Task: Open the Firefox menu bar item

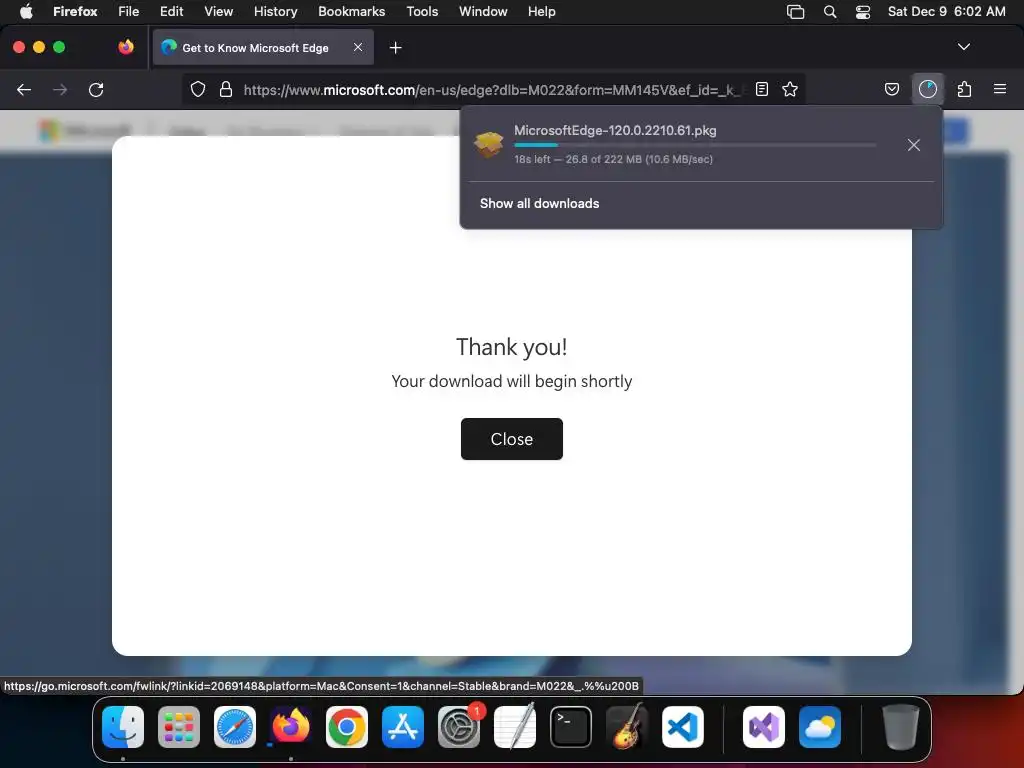Action: coord(75,11)
